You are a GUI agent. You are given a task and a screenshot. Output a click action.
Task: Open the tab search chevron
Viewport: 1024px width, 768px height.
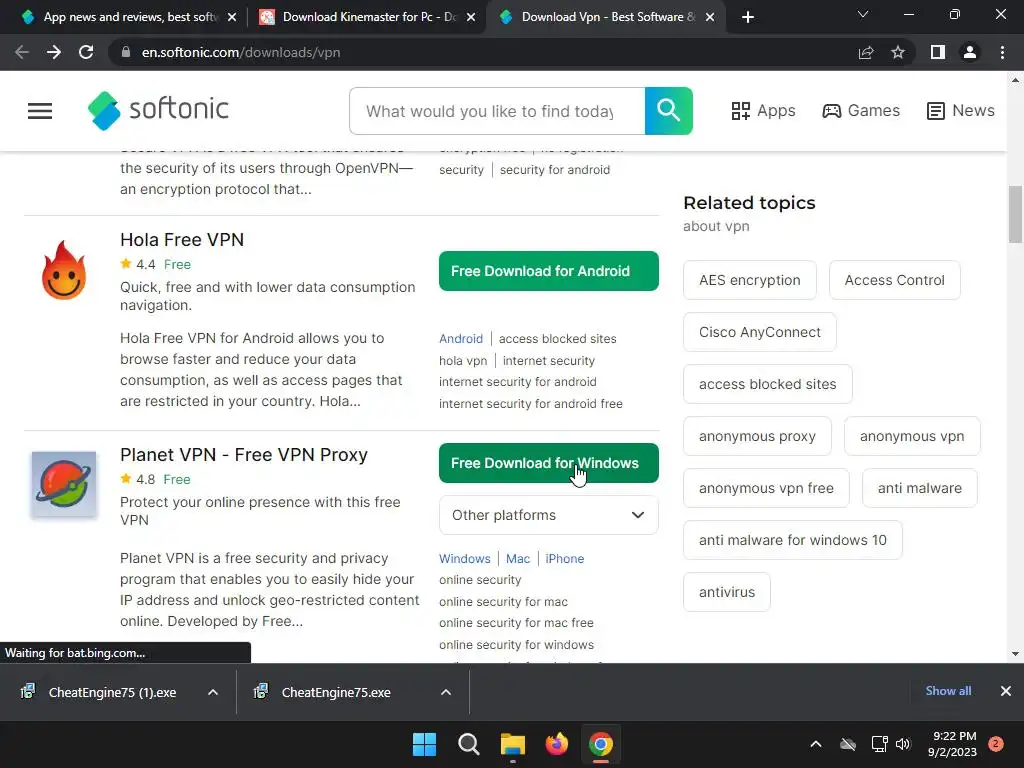click(x=863, y=14)
